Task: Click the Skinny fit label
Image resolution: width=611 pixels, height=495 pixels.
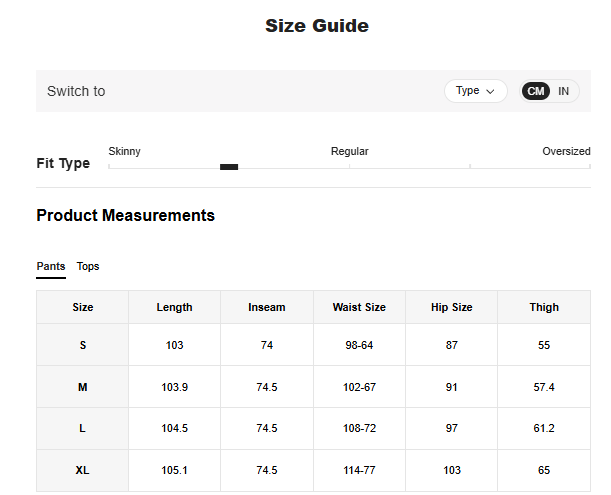Action: pos(124,152)
